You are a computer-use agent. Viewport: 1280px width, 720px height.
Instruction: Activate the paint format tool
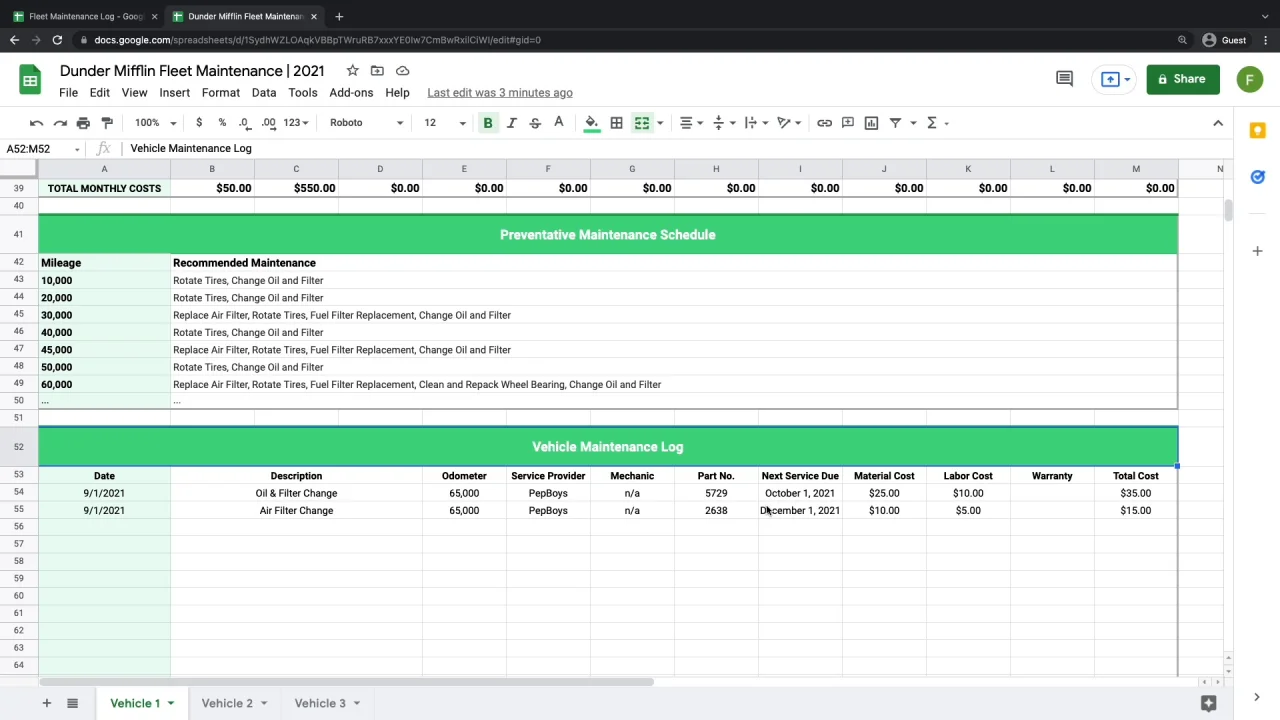[x=107, y=123]
